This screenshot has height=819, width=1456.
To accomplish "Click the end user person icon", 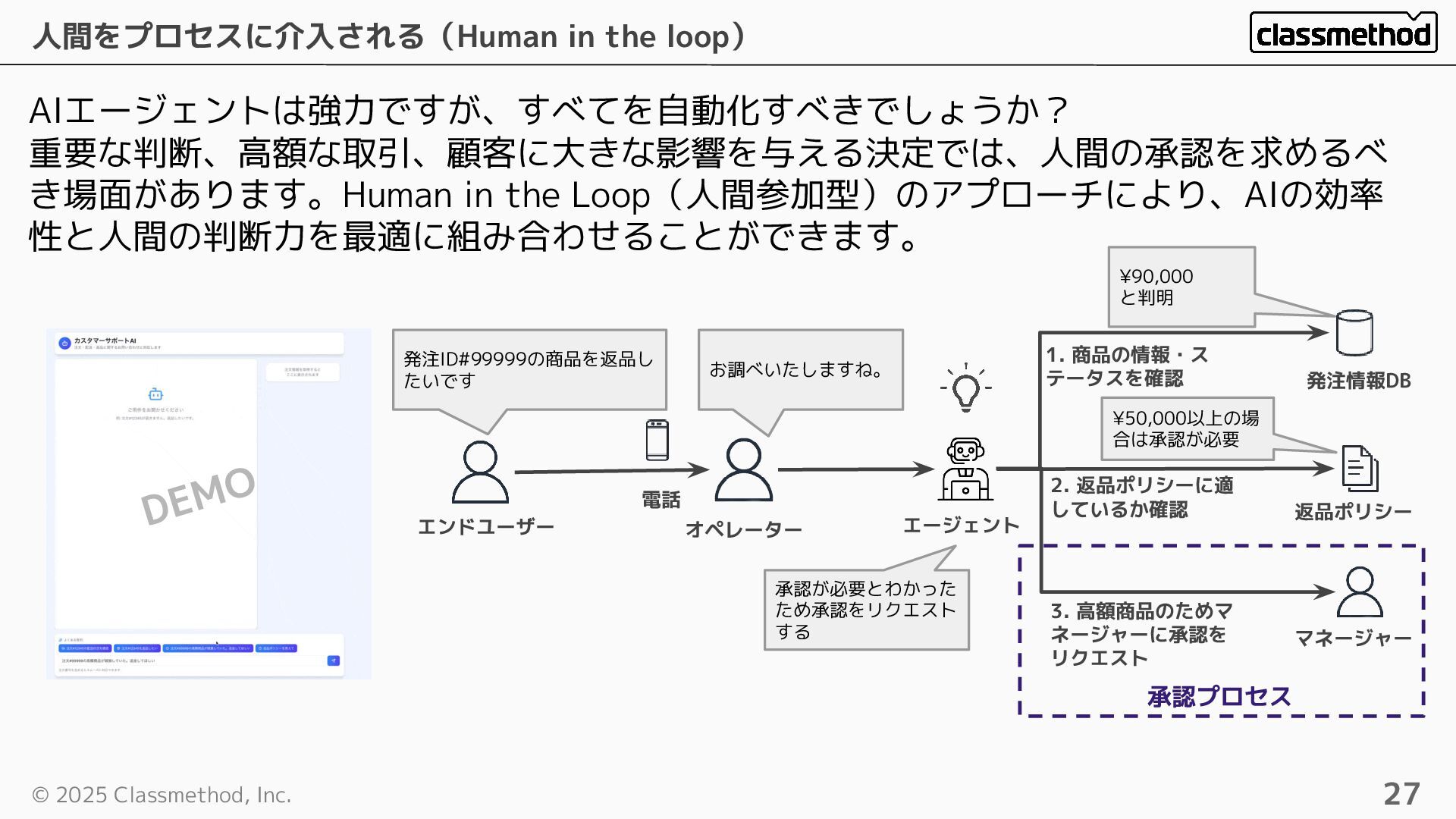I will point(480,472).
